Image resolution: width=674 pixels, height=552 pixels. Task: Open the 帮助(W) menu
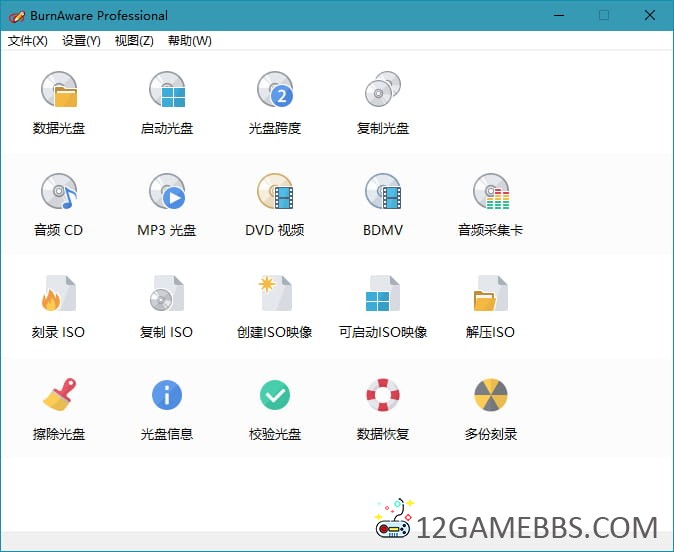[x=189, y=41]
